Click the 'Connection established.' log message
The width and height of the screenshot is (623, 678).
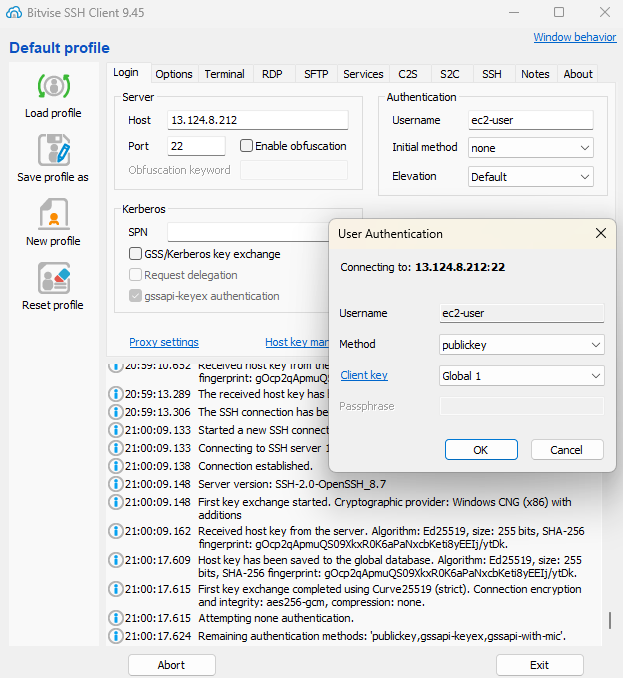(x=256, y=466)
